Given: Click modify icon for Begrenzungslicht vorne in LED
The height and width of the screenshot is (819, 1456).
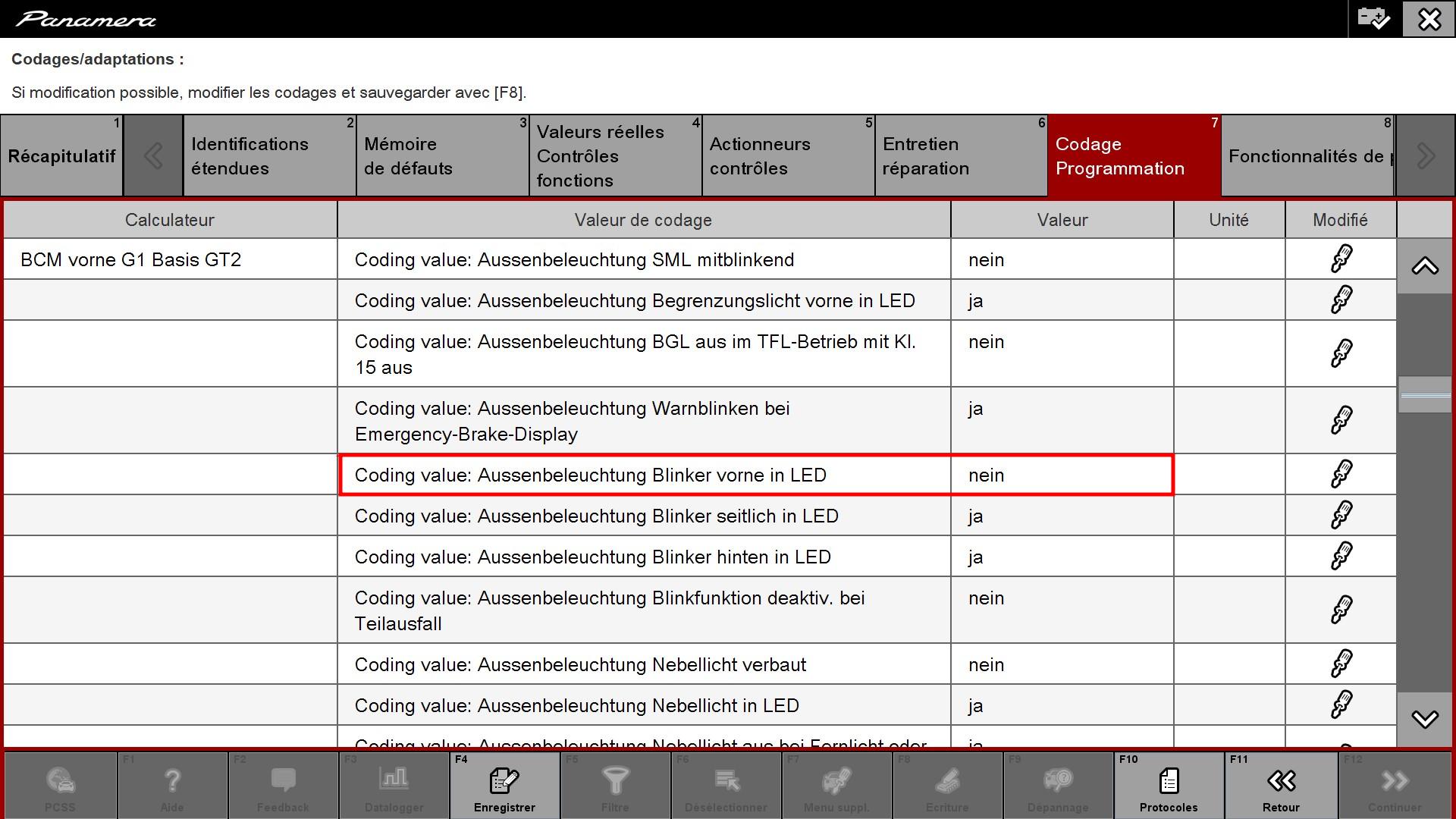Looking at the screenshot, I should click(1341, 300).
